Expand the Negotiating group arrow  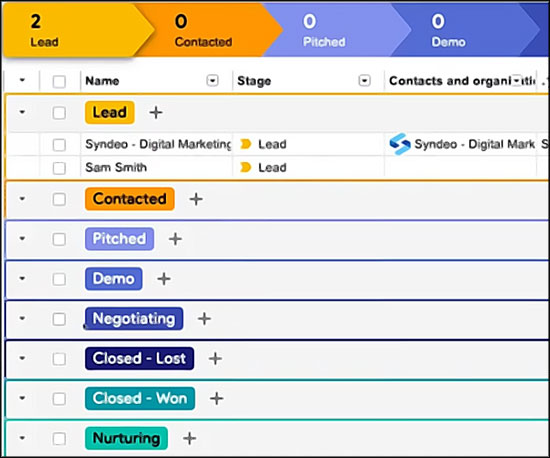coord(22,318)
